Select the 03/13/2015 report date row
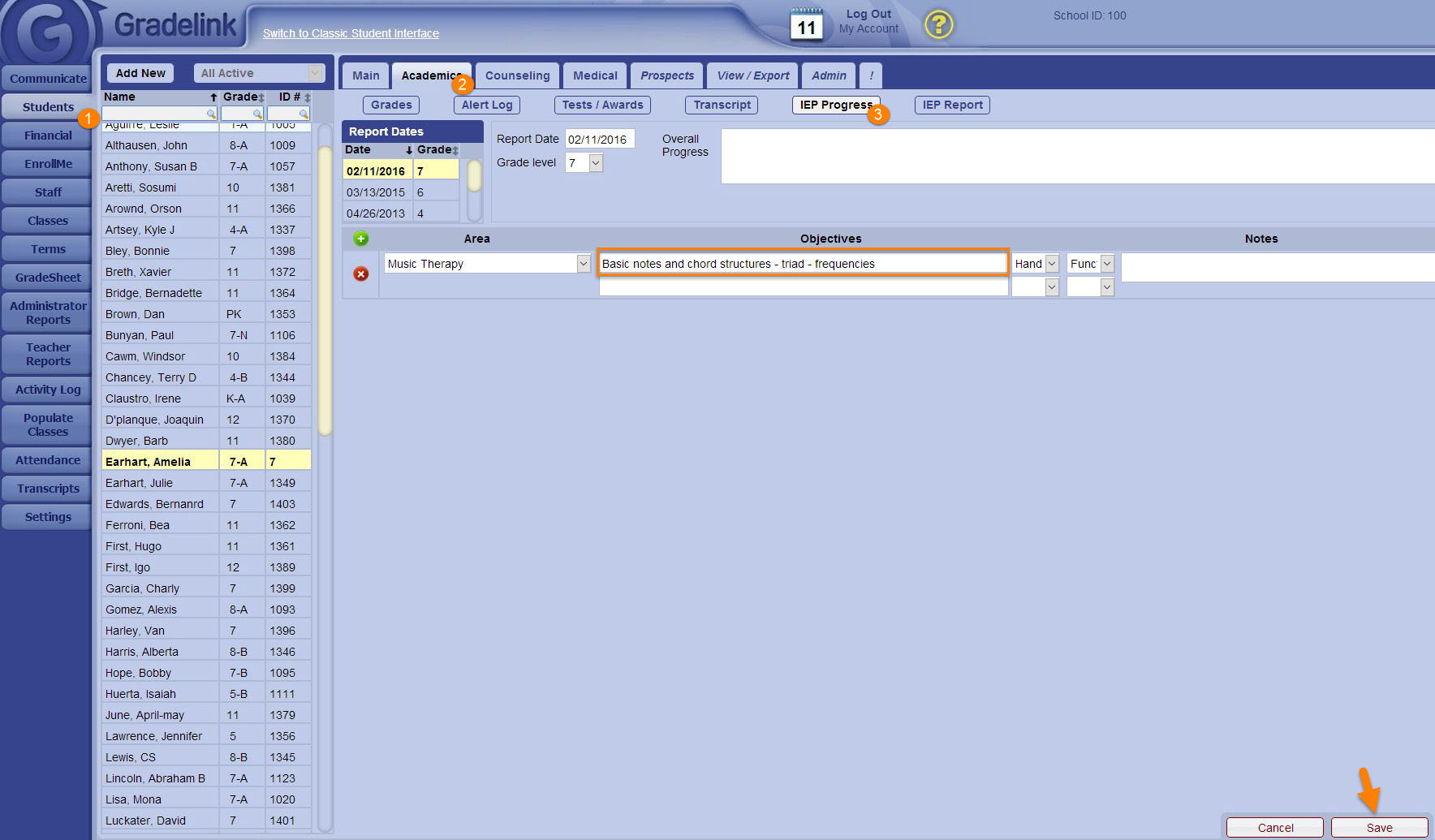The height and width of the screenshot is (840, 1435). click(x=376, y=192)
